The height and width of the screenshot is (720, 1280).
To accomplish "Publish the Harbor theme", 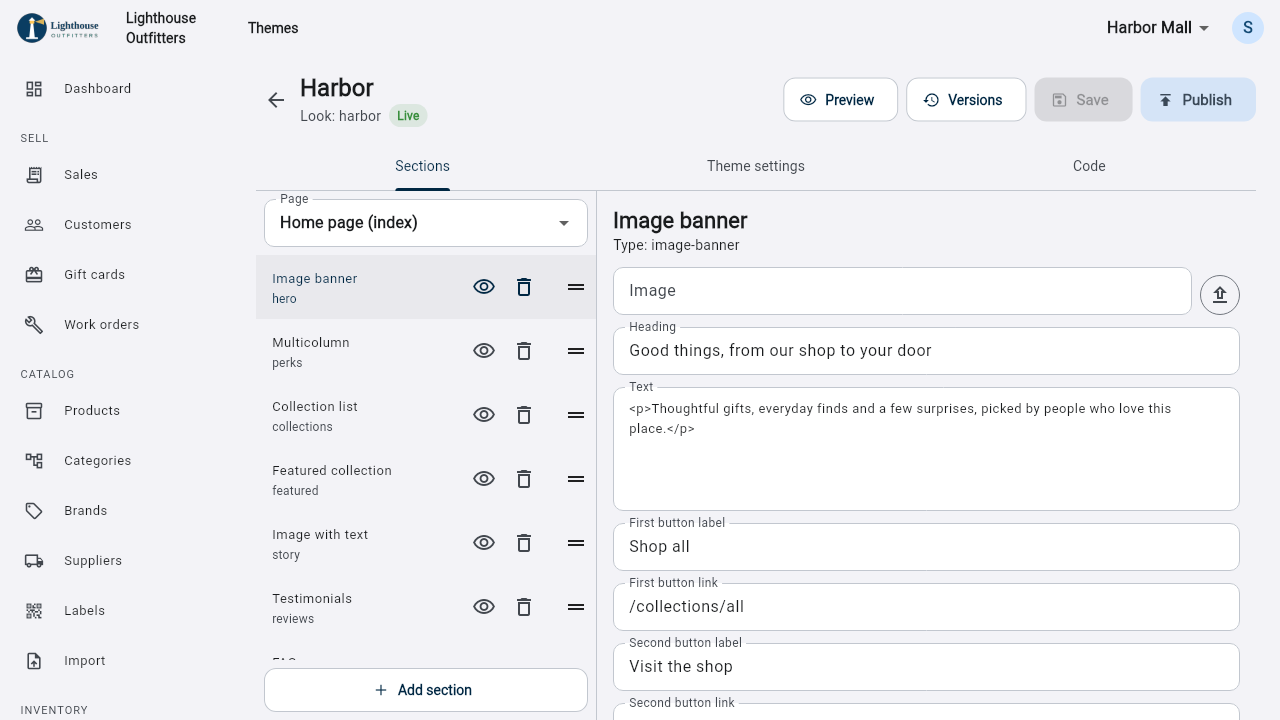I will coord(1198,100).
